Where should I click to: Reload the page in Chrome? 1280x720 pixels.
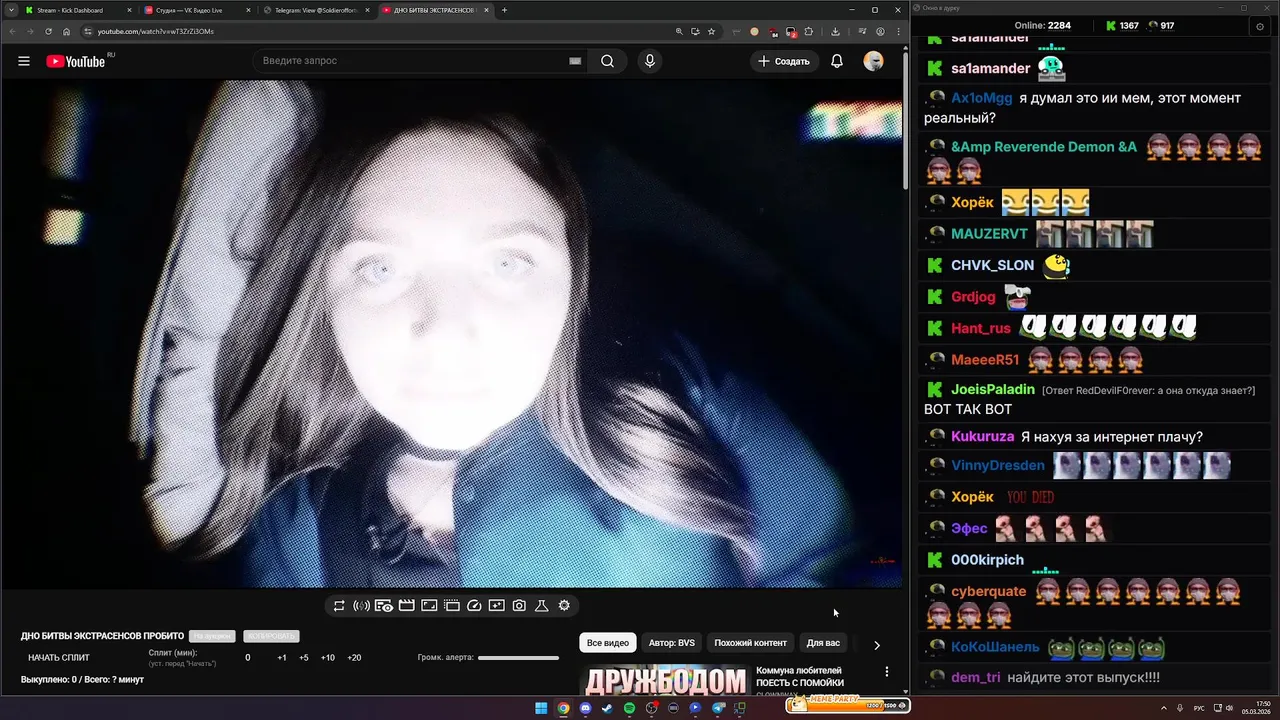pos(48,31)
